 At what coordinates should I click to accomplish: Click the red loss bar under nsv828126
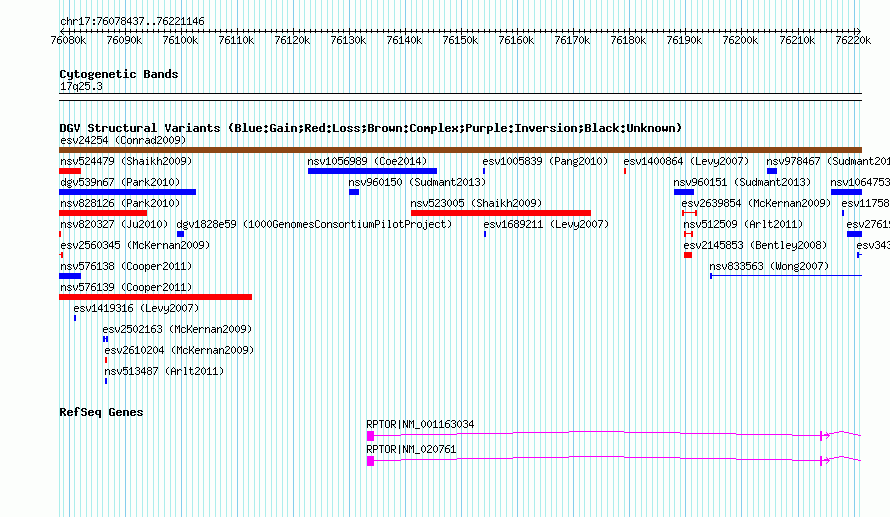103,213
